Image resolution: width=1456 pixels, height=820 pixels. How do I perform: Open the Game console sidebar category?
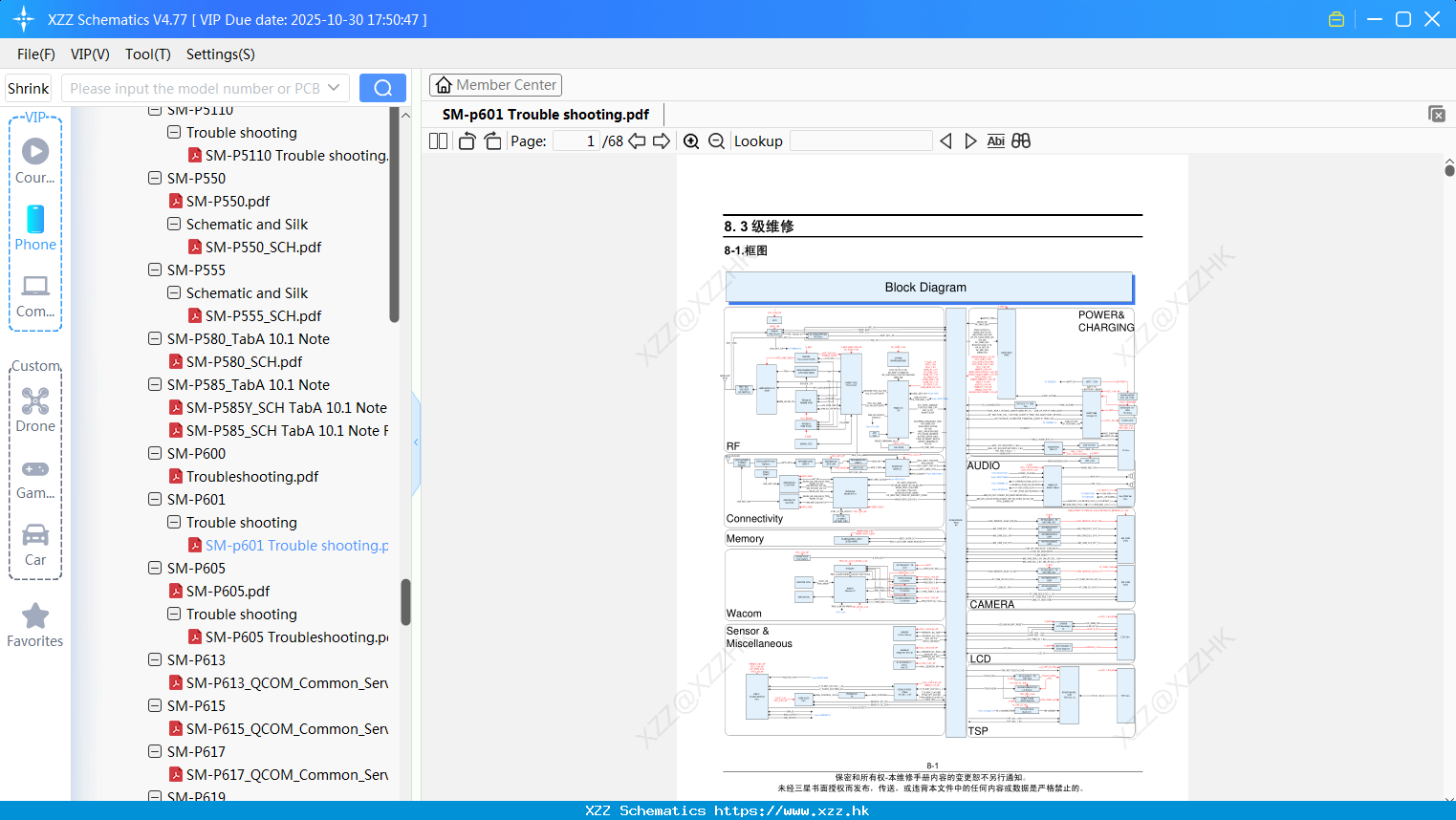tap(35, 479)
